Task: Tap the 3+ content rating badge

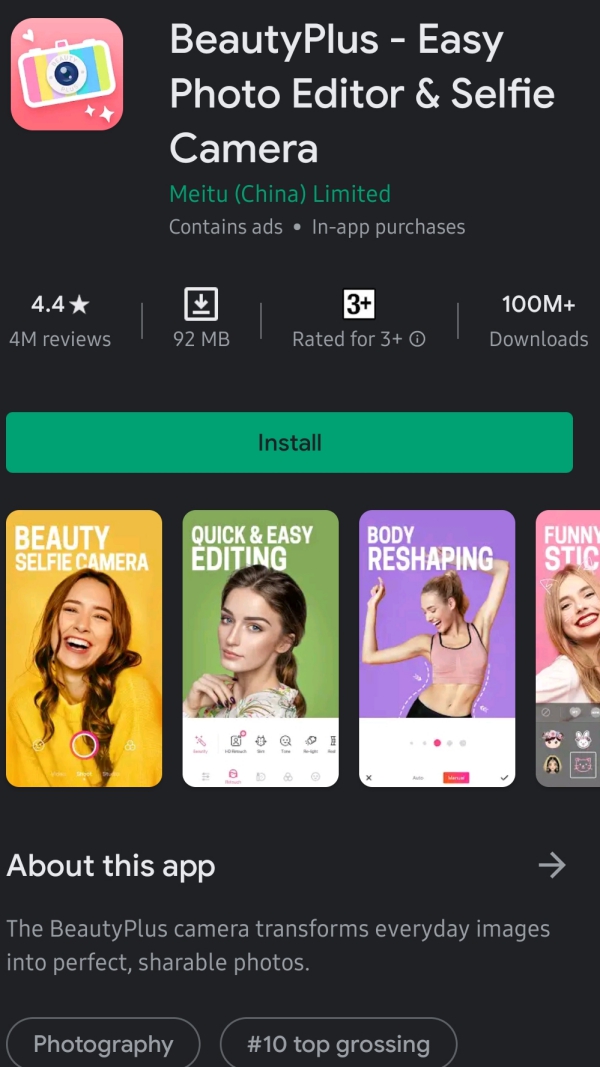Action: click(359, 304)
